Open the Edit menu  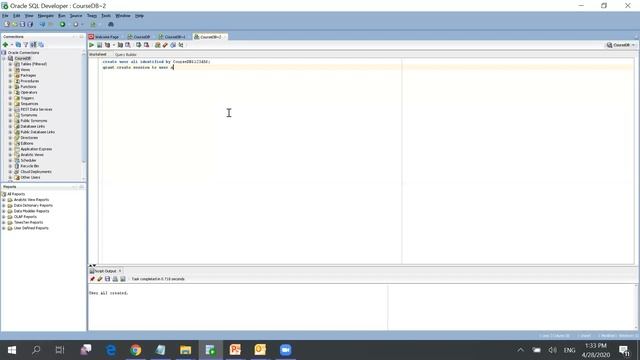click(x=16, y=16)
